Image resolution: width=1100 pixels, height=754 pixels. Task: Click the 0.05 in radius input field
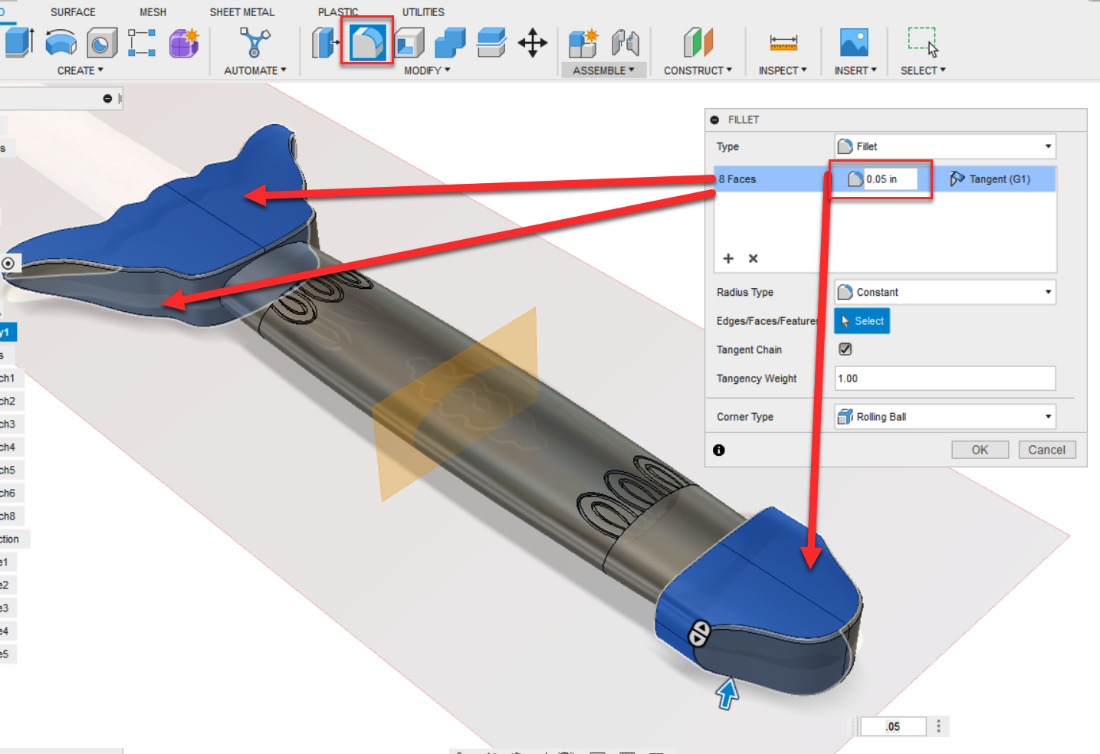coord(888,178)
